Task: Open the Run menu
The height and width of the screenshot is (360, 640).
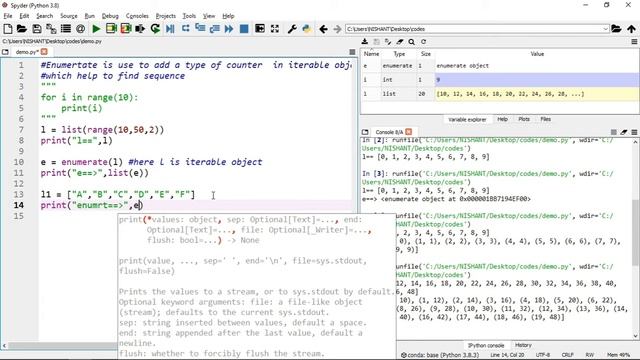Action: (89, 16)
